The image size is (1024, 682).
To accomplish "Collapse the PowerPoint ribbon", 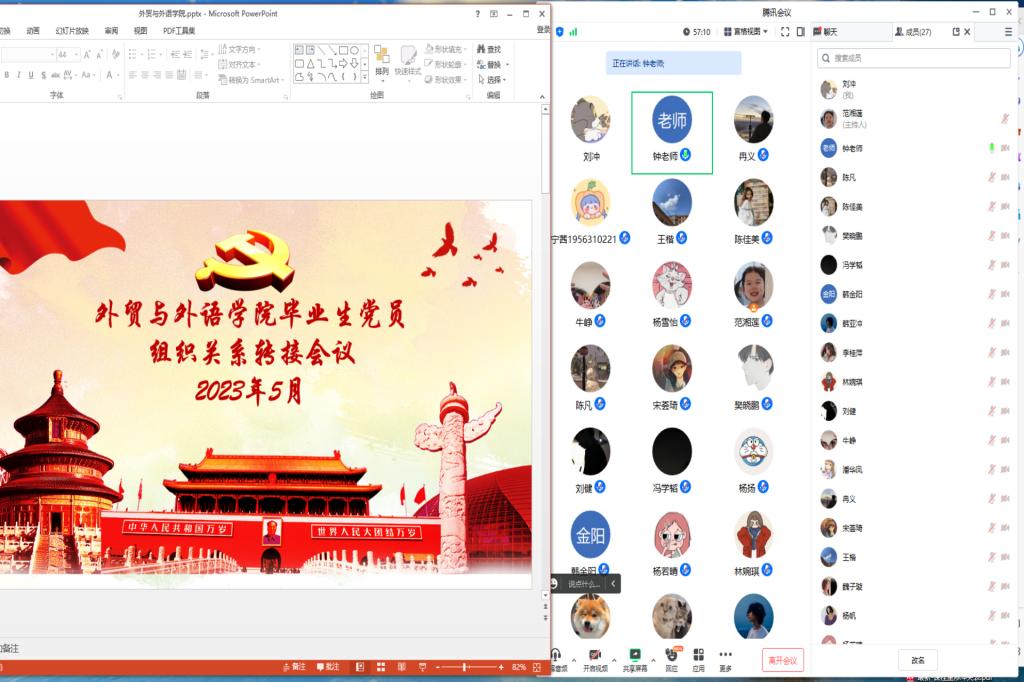I will click(x=542, y=97).
